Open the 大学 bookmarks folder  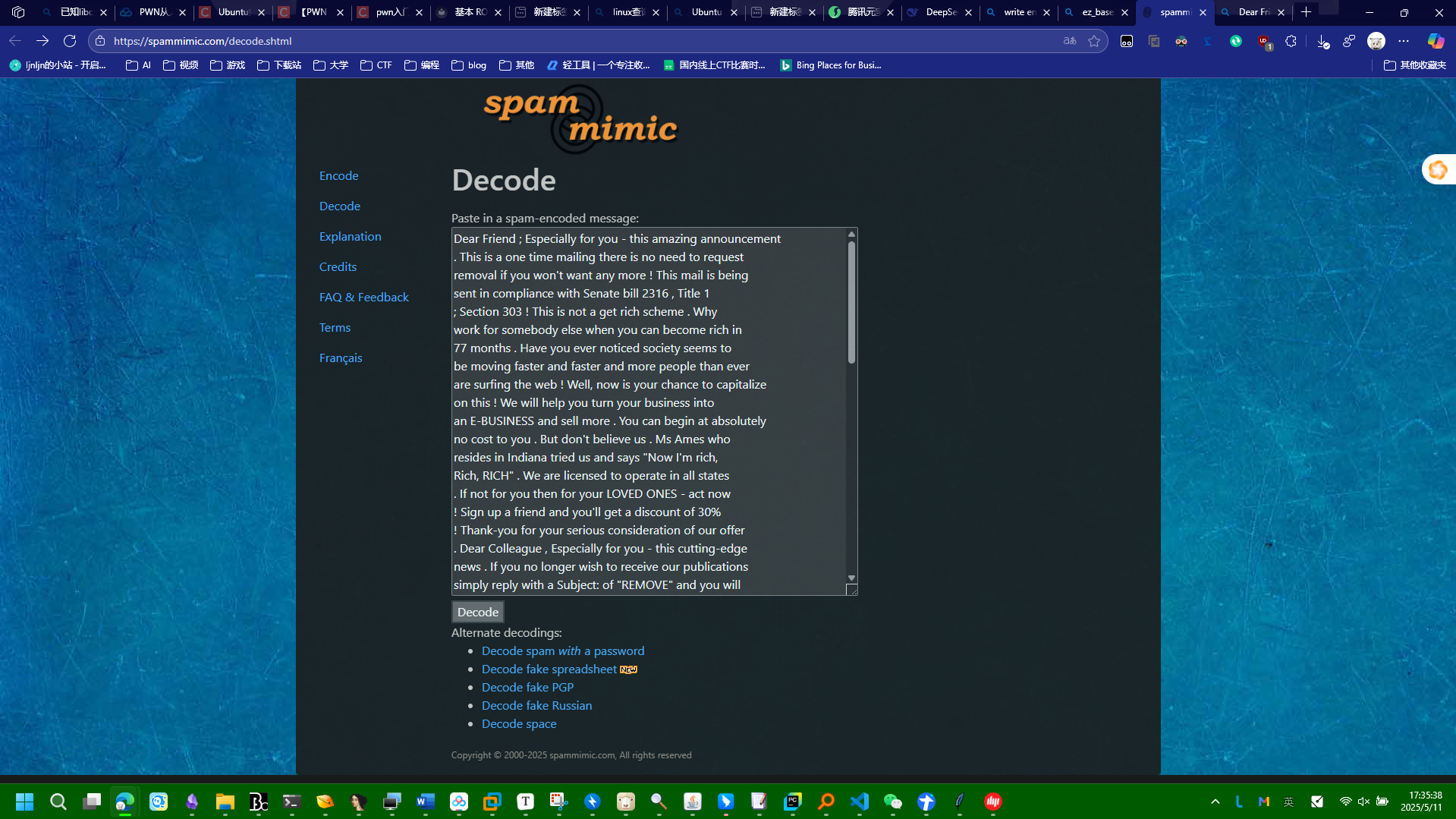click(x=331, y=65)
